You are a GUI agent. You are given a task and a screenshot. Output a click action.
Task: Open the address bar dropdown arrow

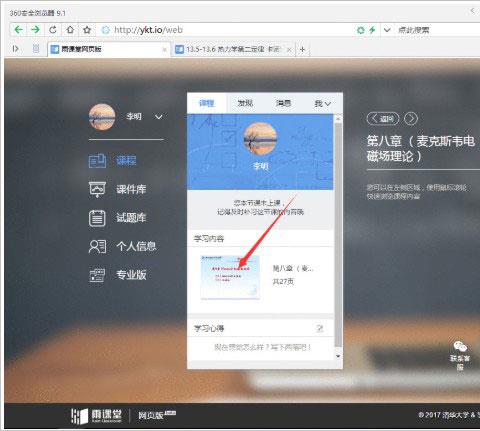(387, 30)
